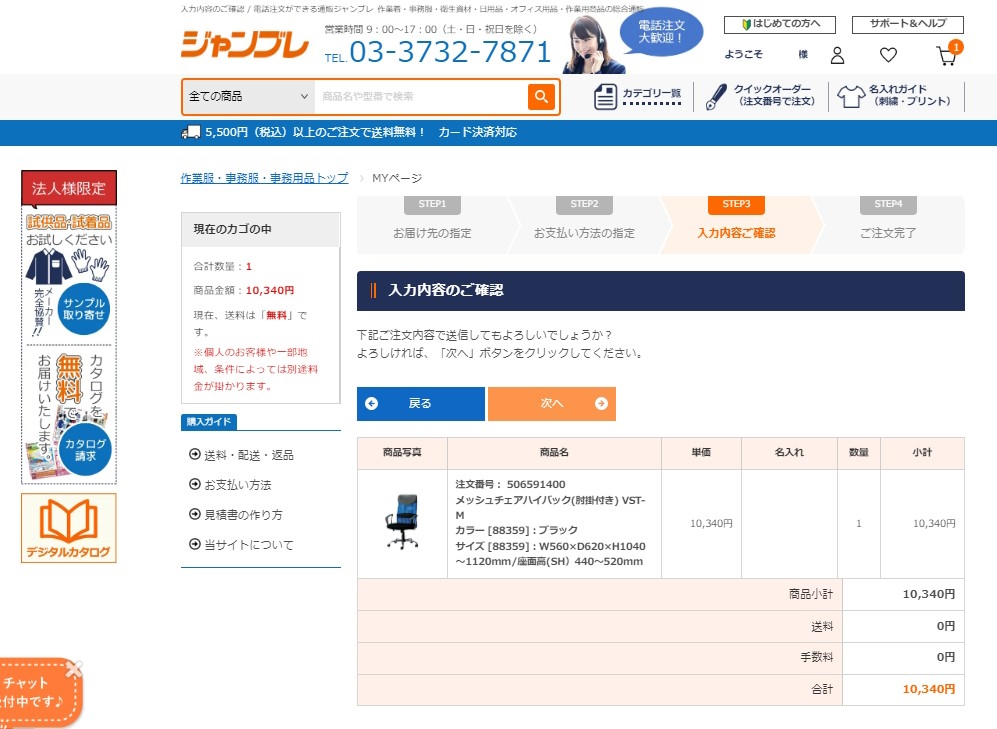The width and height of the screenshot is (997, 729).
Task: Open カテゴリ一覧 category list
Action: 638,97
